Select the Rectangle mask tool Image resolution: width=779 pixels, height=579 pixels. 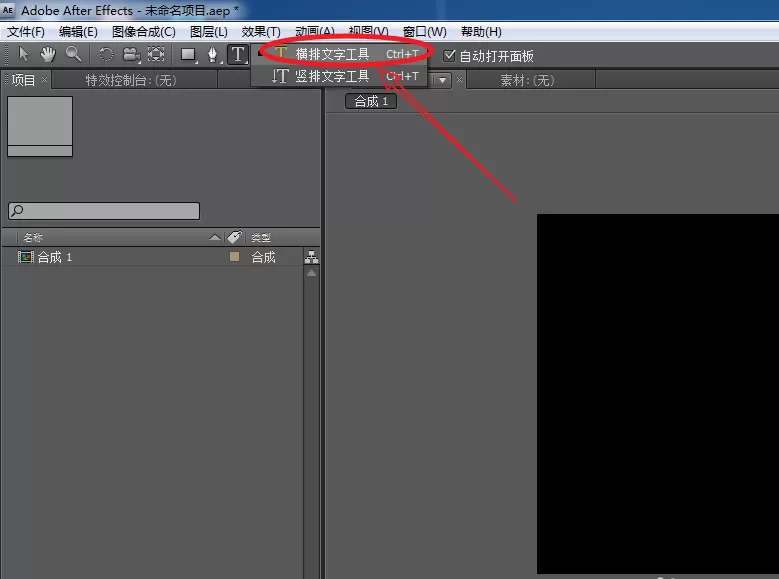click(x=188, y=55)
